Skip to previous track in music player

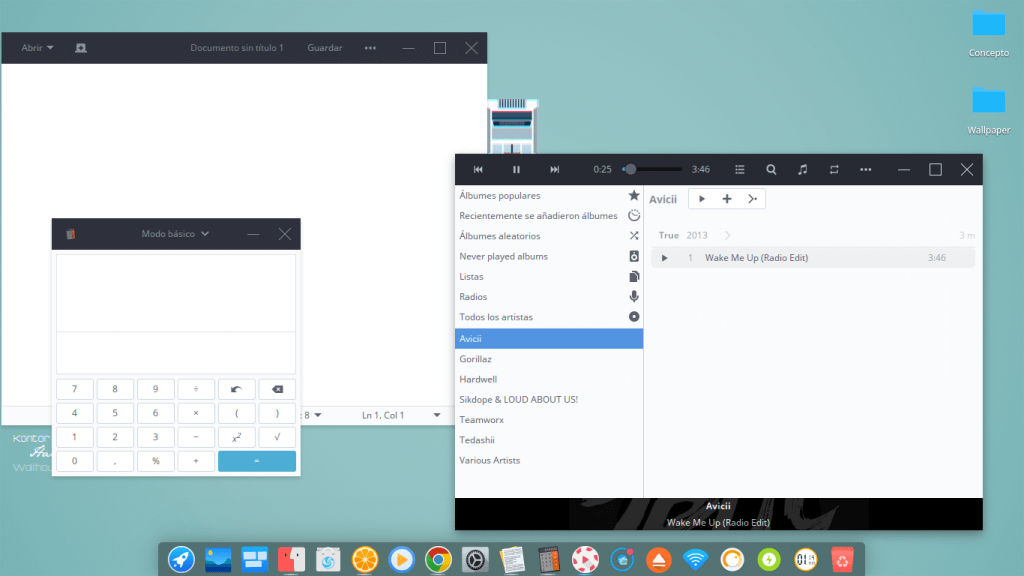coord(478,170)
